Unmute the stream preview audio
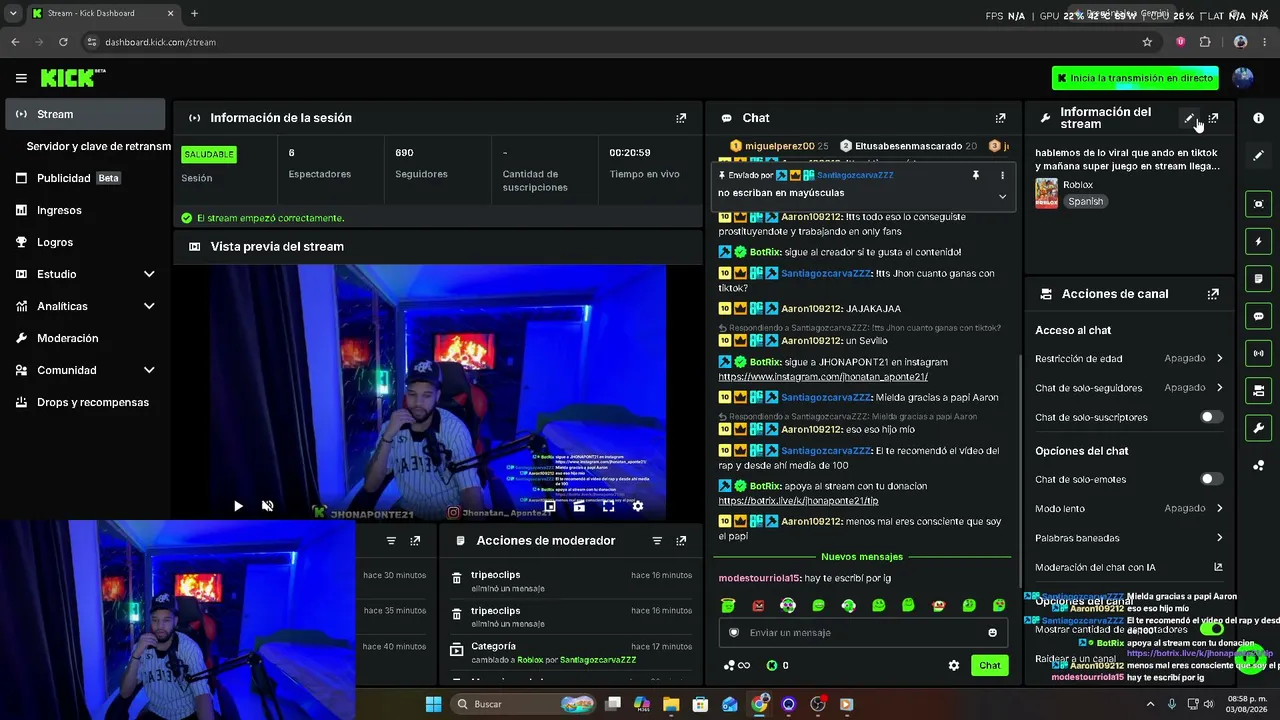This screenshot has width=1280, height=720. (267, 506)
